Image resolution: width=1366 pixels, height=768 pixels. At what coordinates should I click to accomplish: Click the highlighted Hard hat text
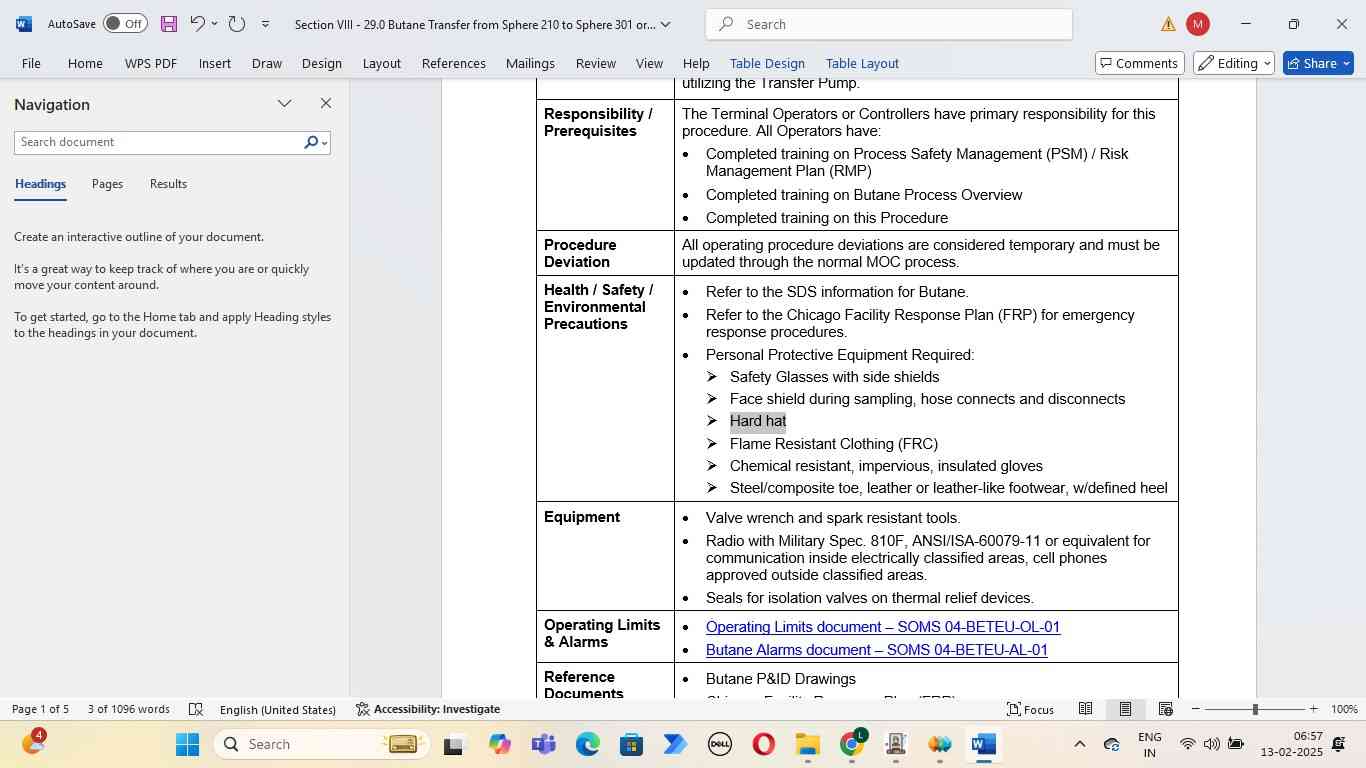pos(758,421)
